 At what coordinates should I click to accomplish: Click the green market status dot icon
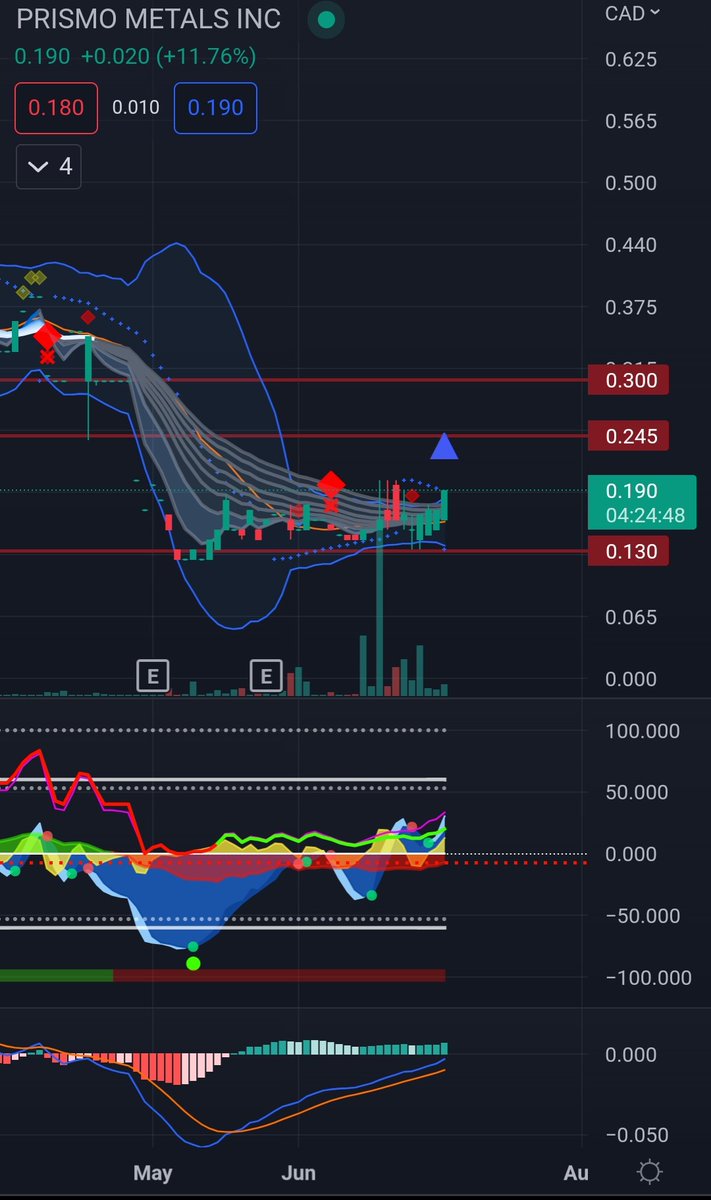[324, 19]
